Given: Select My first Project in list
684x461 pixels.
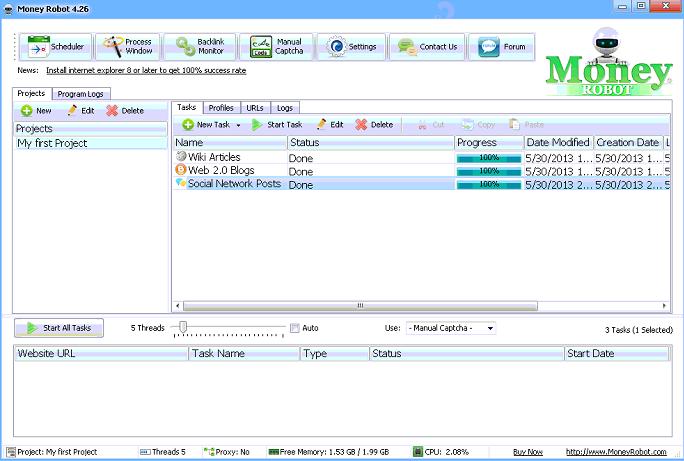Looking at the screenshot, I should coord(91,143).
